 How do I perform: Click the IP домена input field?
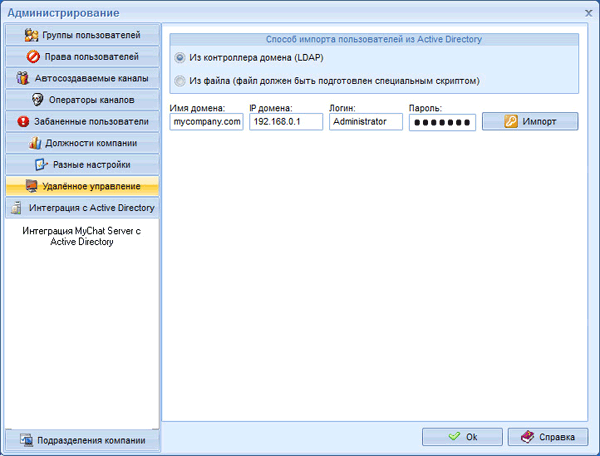click(x=286, y=122)
